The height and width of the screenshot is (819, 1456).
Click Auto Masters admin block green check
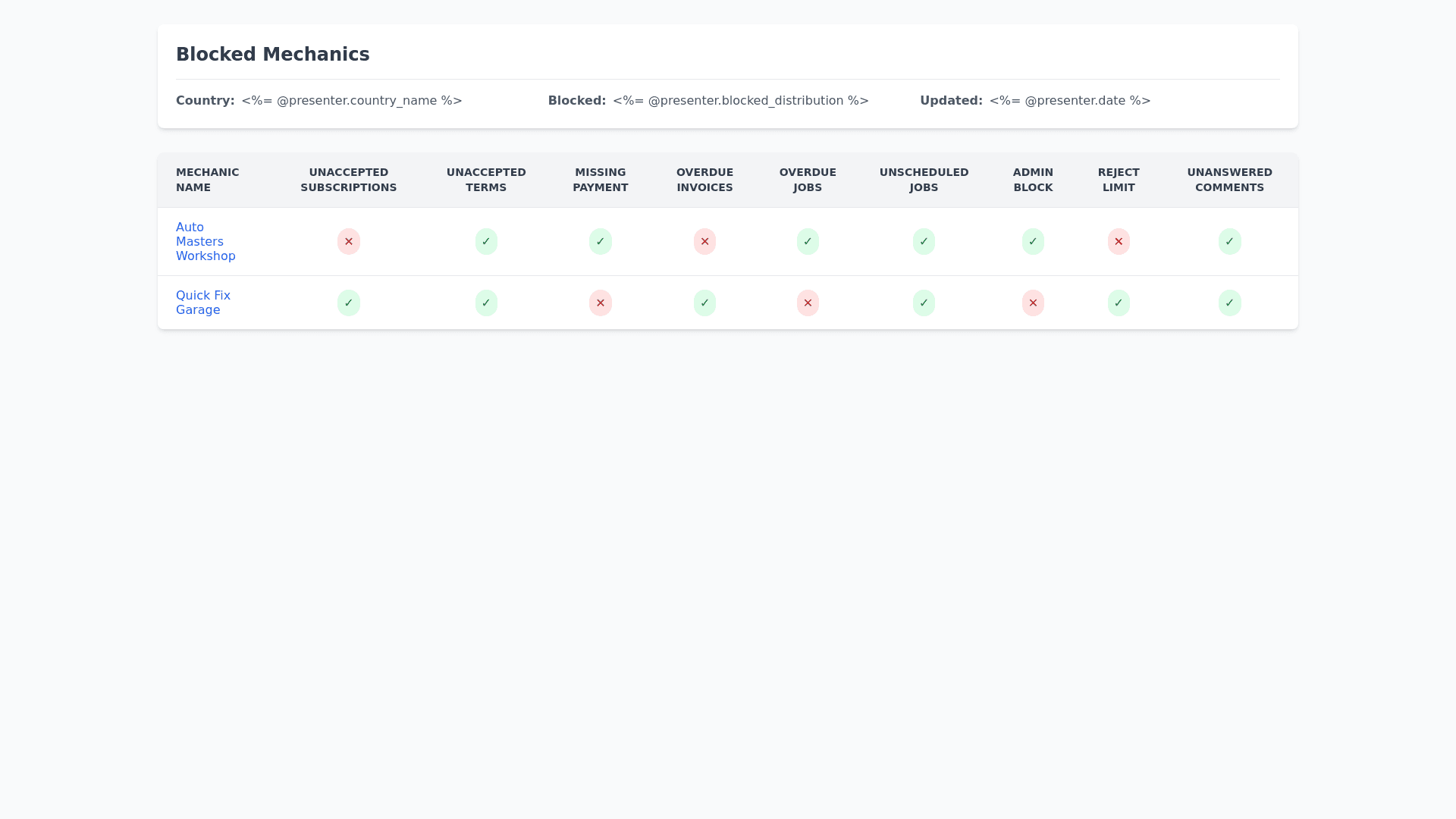pos(1033,242)
